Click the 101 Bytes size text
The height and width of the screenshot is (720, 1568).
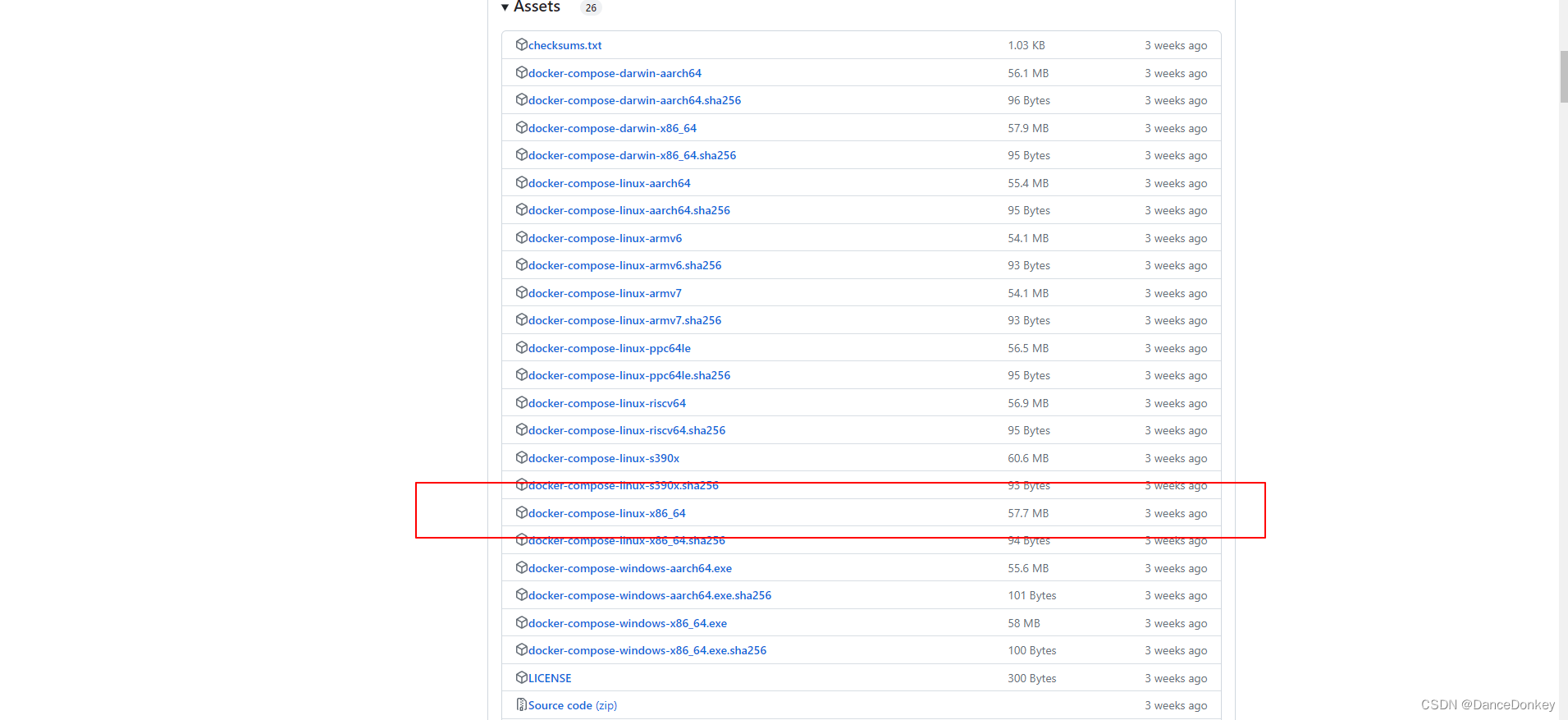1031,595
